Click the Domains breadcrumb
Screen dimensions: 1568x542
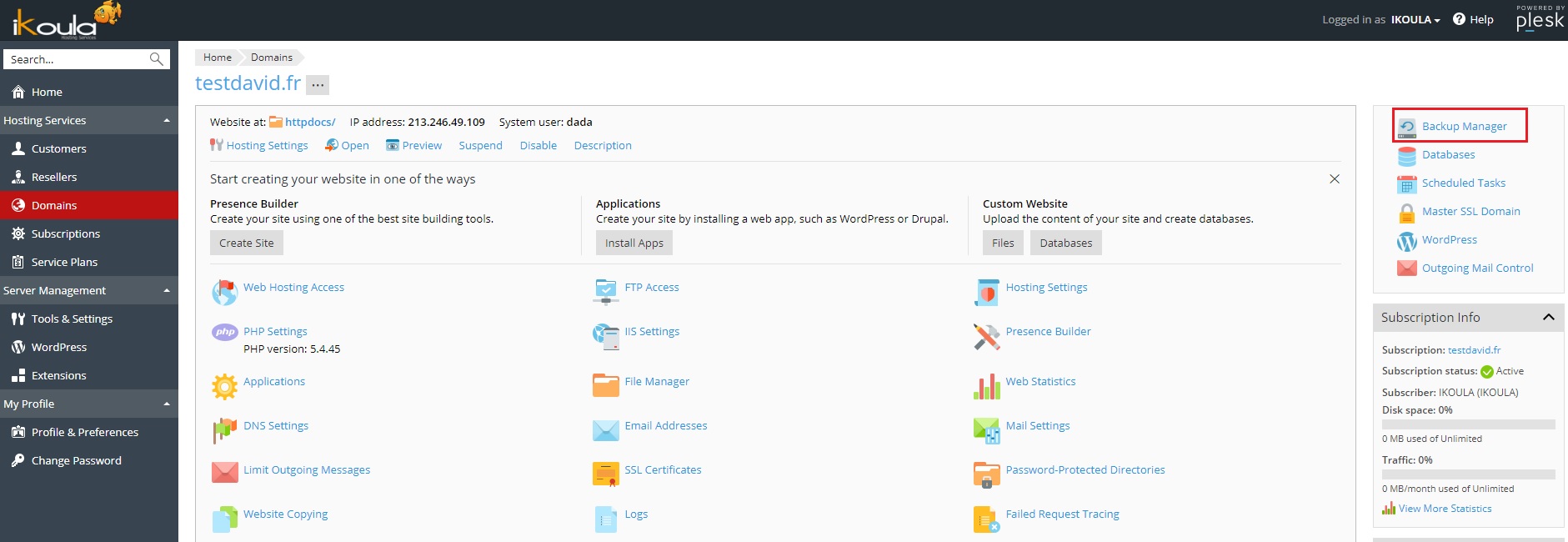272,58
